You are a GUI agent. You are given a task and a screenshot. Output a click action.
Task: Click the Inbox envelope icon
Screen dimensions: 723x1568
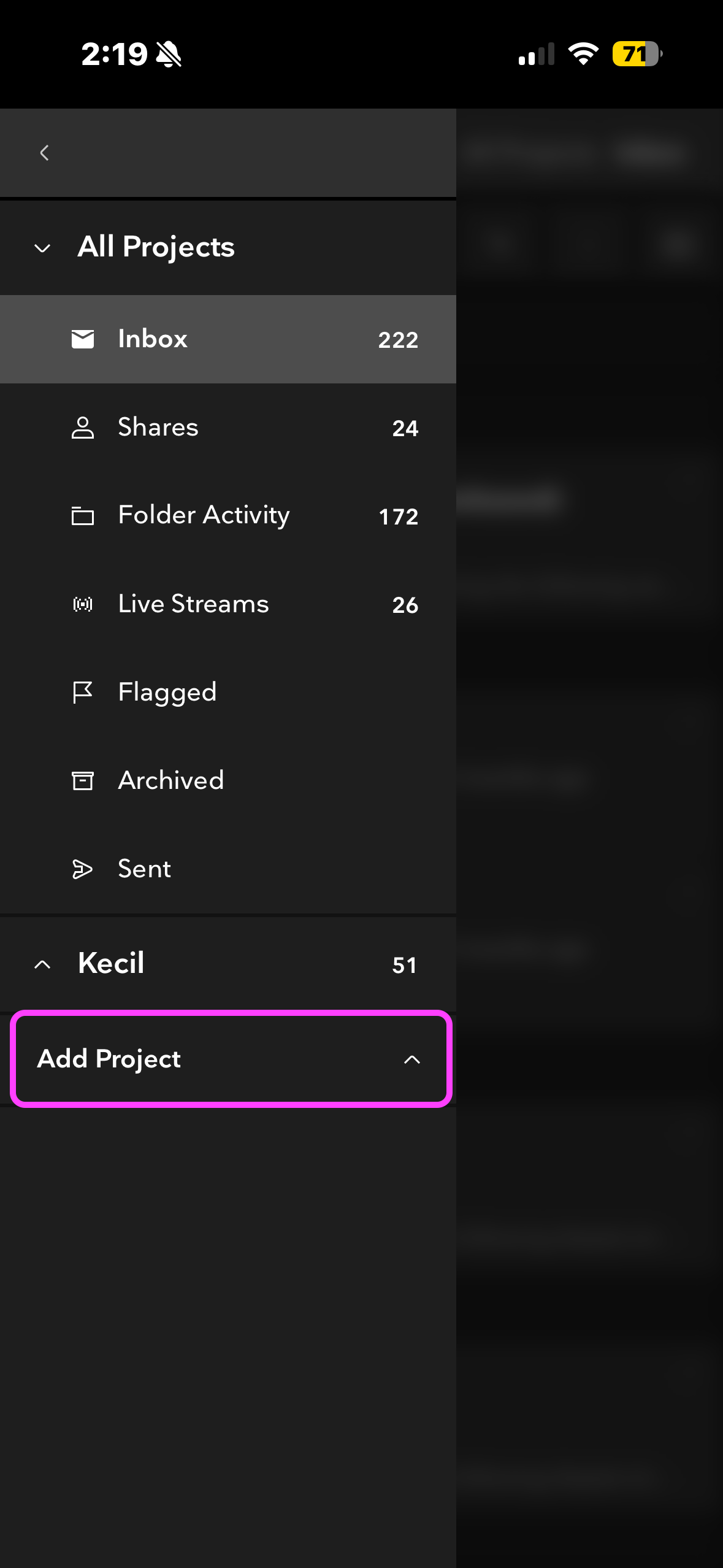83,339
